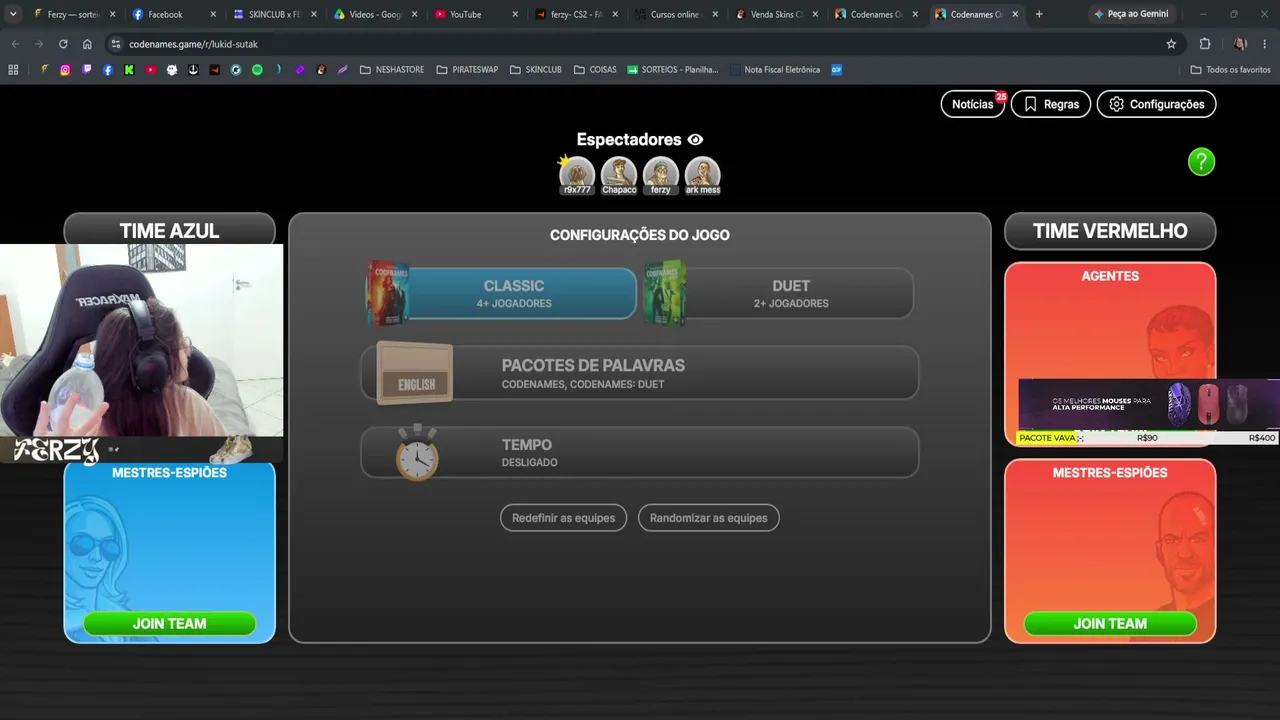
Task: Click the TIME VERMELHO header
Action: [1110, 231]
